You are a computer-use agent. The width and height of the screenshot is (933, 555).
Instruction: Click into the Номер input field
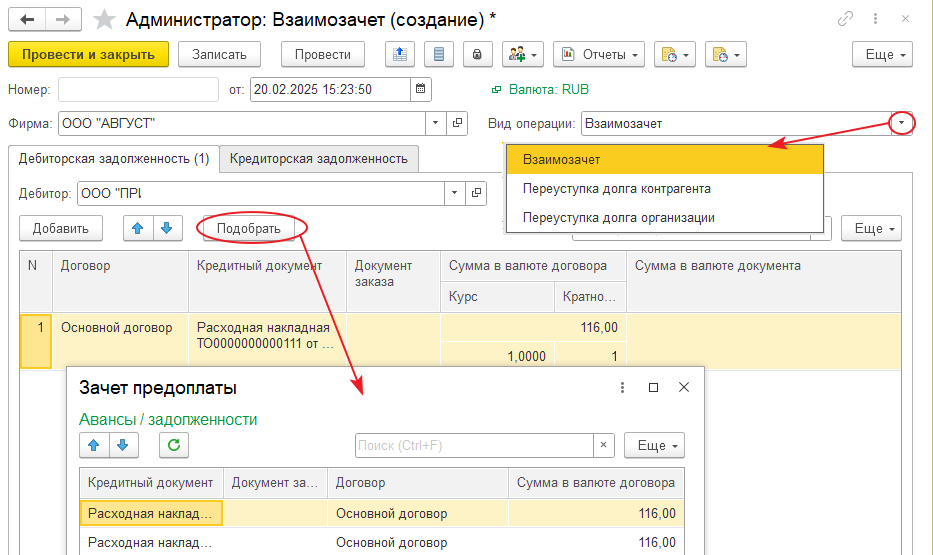tap(138, 90)
